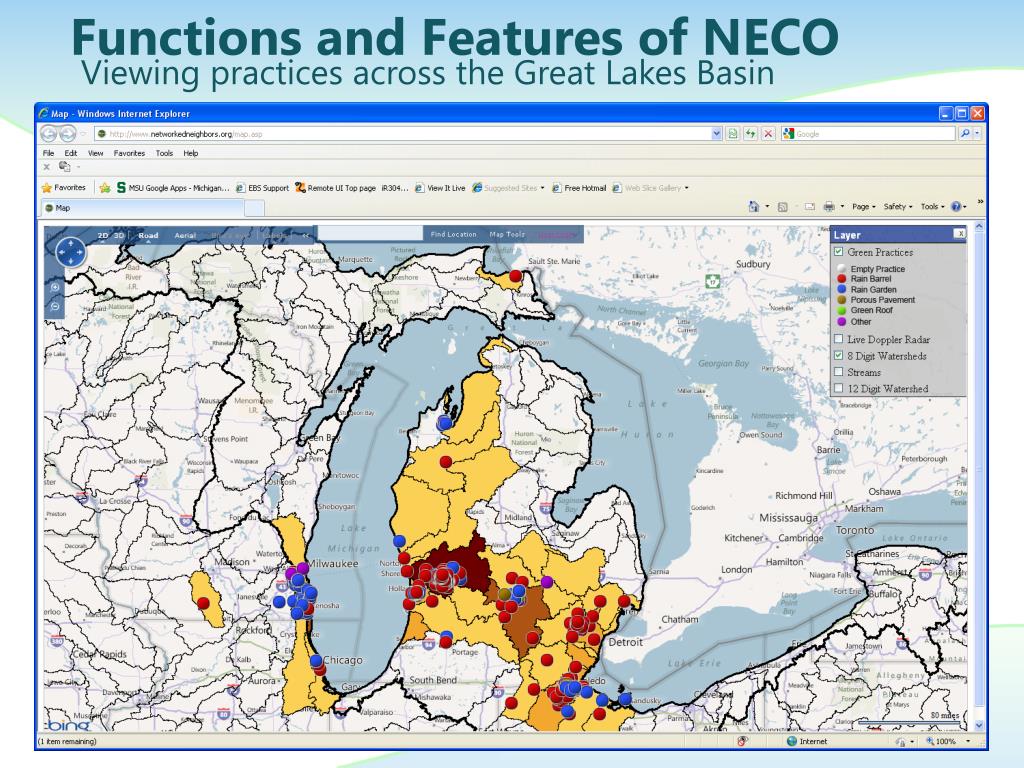Click the red marker west of Janesville
This screenshot has width=1024, height=768.
(x=204, y=603)
